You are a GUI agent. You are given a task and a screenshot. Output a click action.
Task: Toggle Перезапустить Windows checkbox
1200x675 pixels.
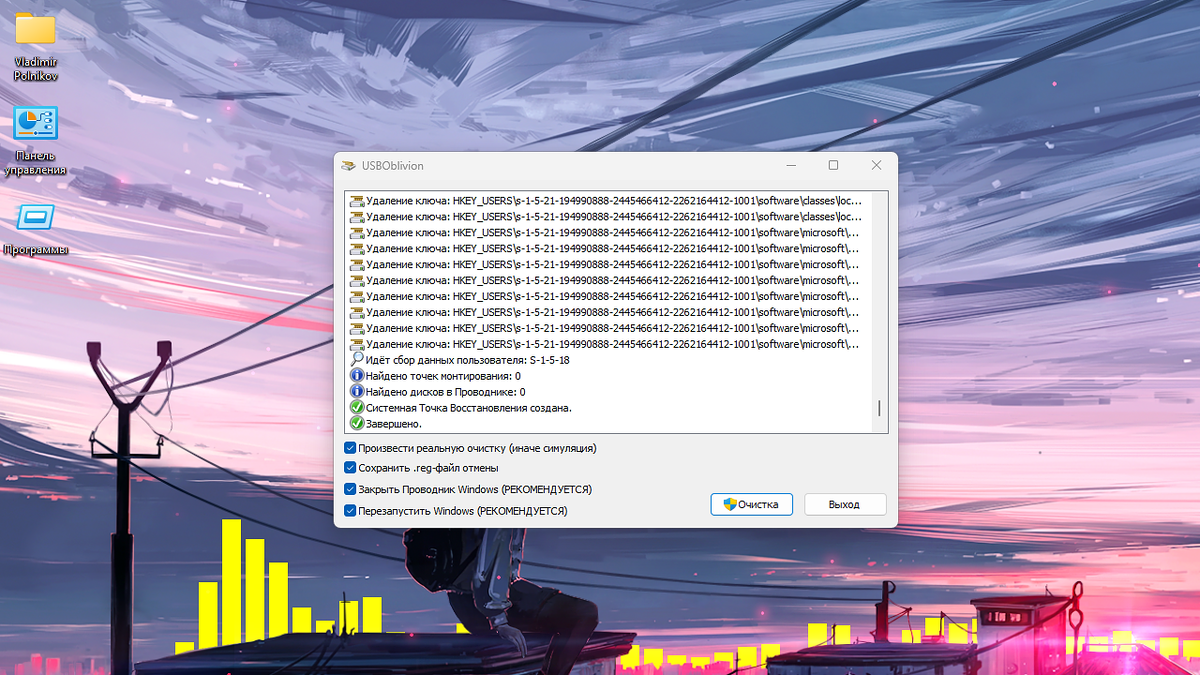[x=350, y=511]
